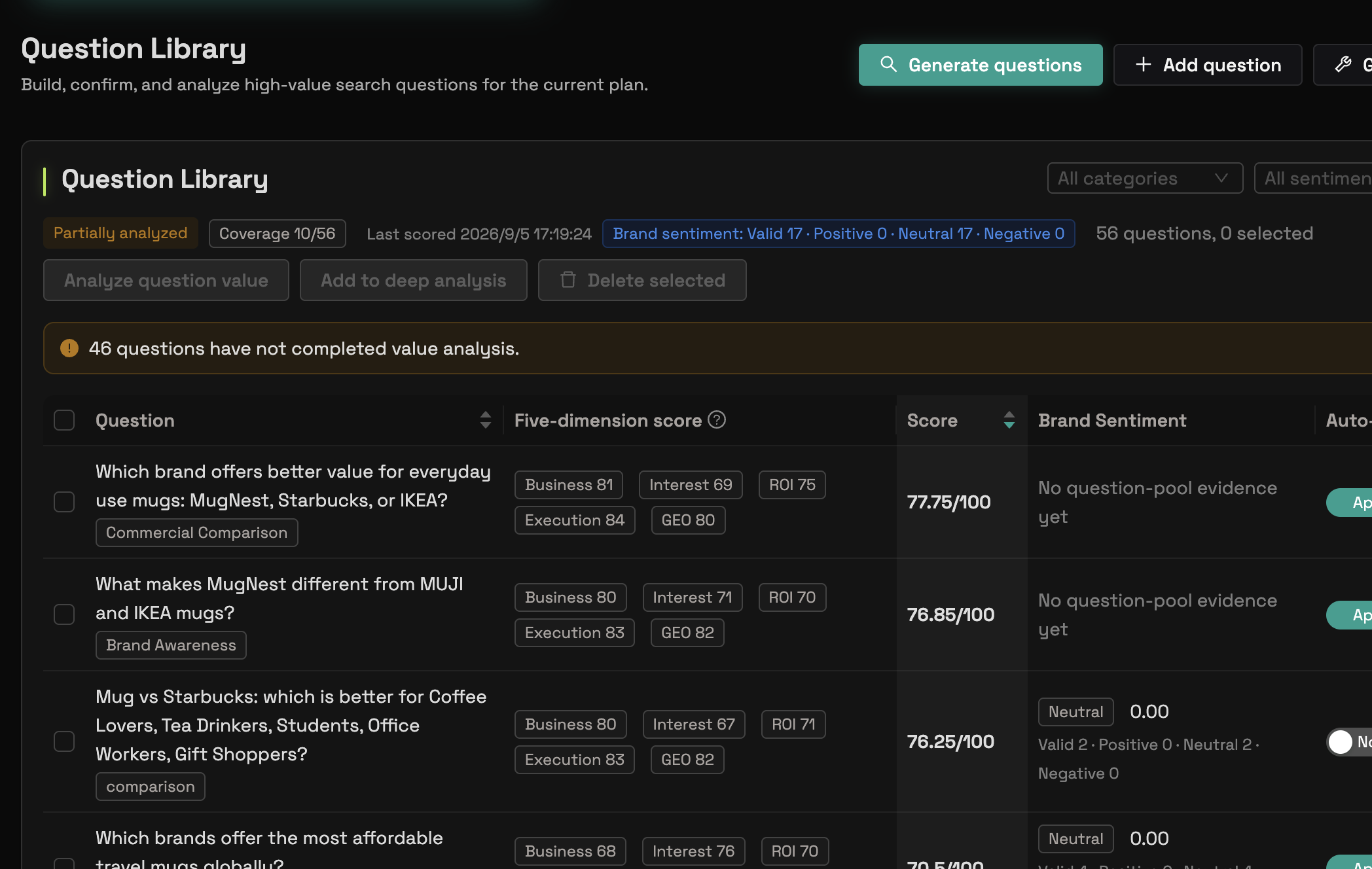The width and height of the screenshot is (1372, 869).
Task: Sort by the Question column arrows
Action: (485, 420)
